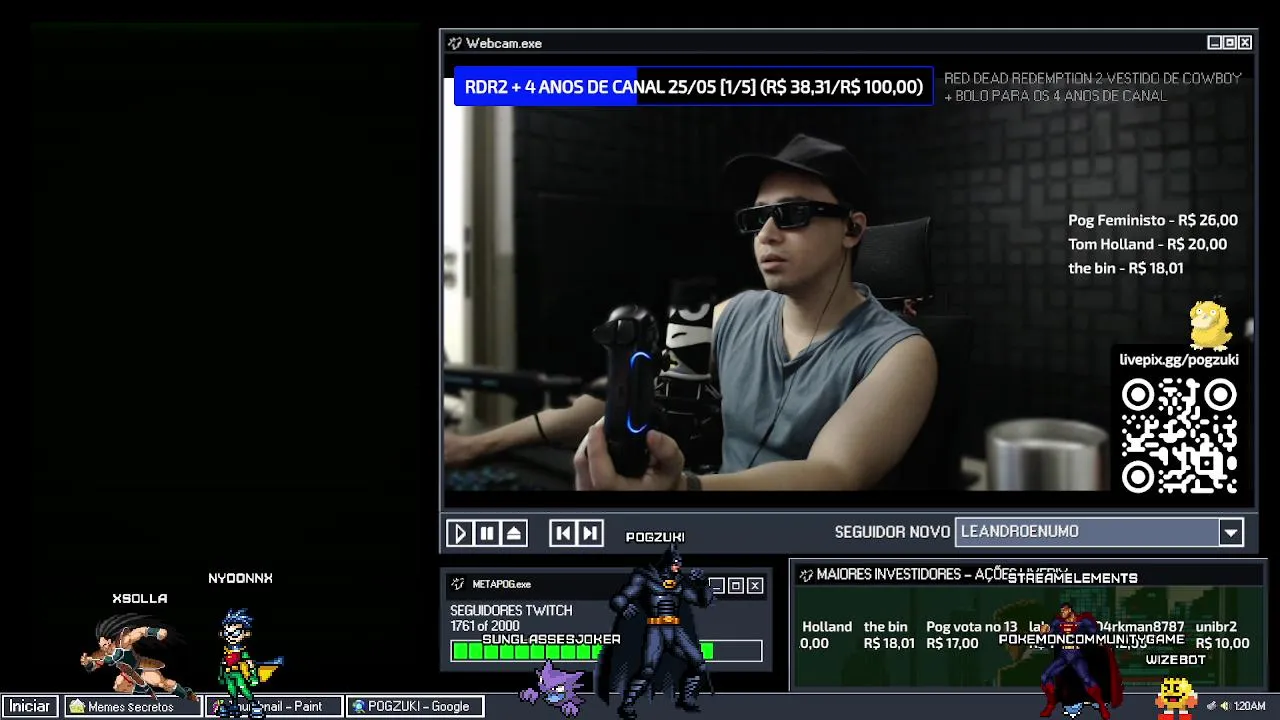Click the Iniciar start button
1280x720 pixels.
[x=30, y=706]
